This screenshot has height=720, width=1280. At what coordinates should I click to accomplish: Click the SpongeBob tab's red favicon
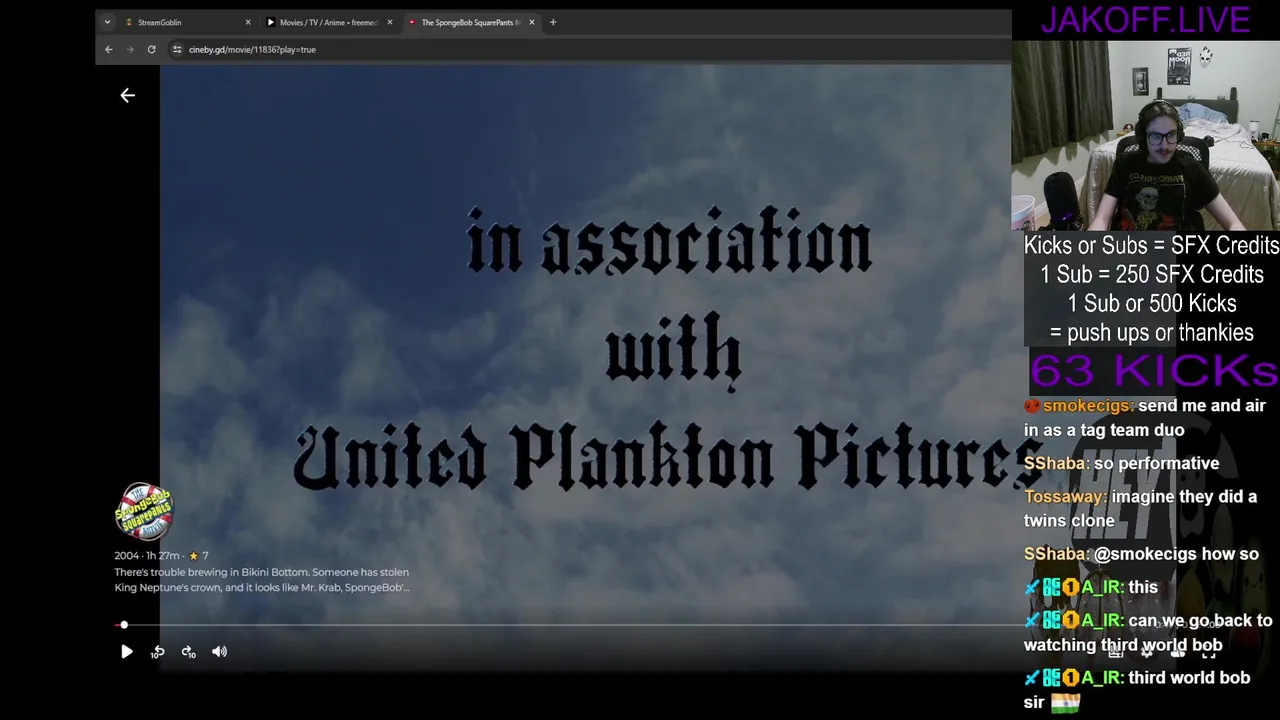pos(412,22)
